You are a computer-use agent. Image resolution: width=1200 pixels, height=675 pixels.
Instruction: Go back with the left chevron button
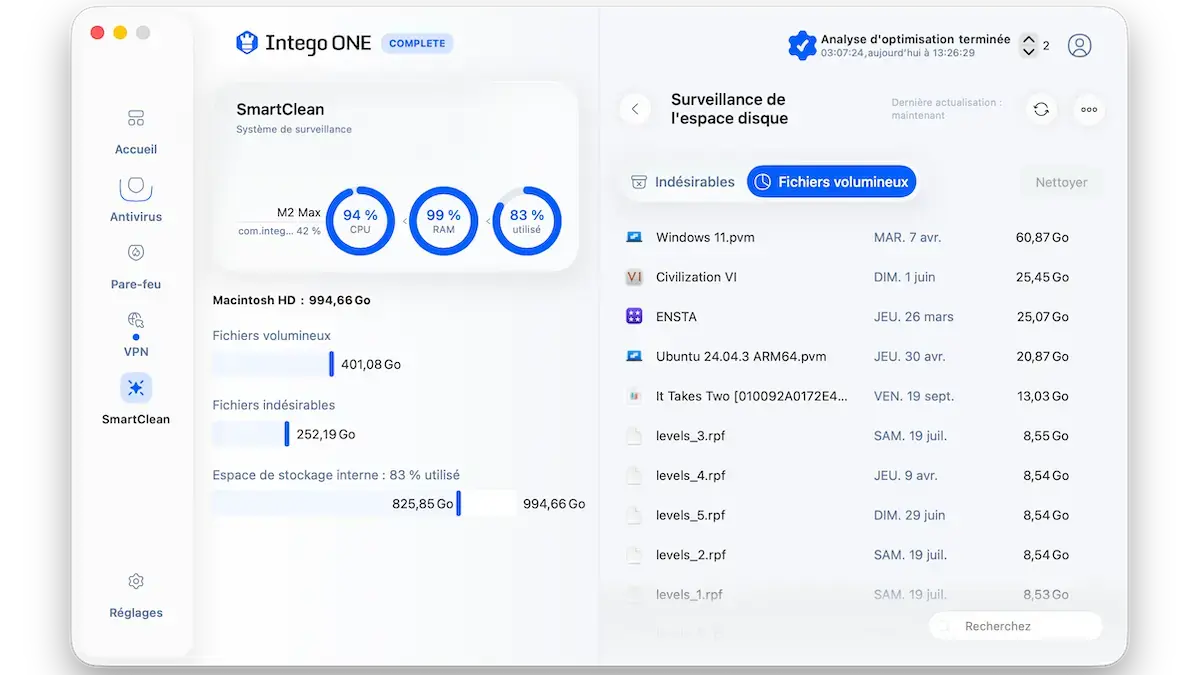pyautogui.click(x=635, y=109)
